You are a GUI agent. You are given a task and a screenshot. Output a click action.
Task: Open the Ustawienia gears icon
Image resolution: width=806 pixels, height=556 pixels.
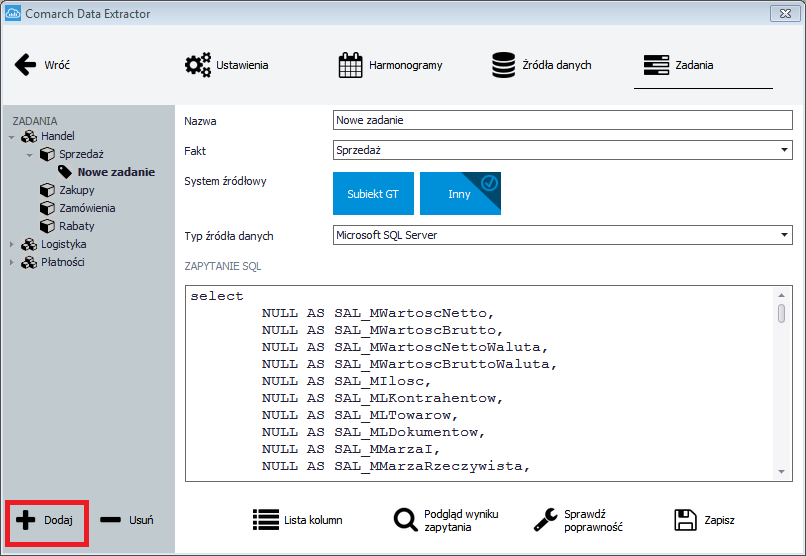point(198,65)
